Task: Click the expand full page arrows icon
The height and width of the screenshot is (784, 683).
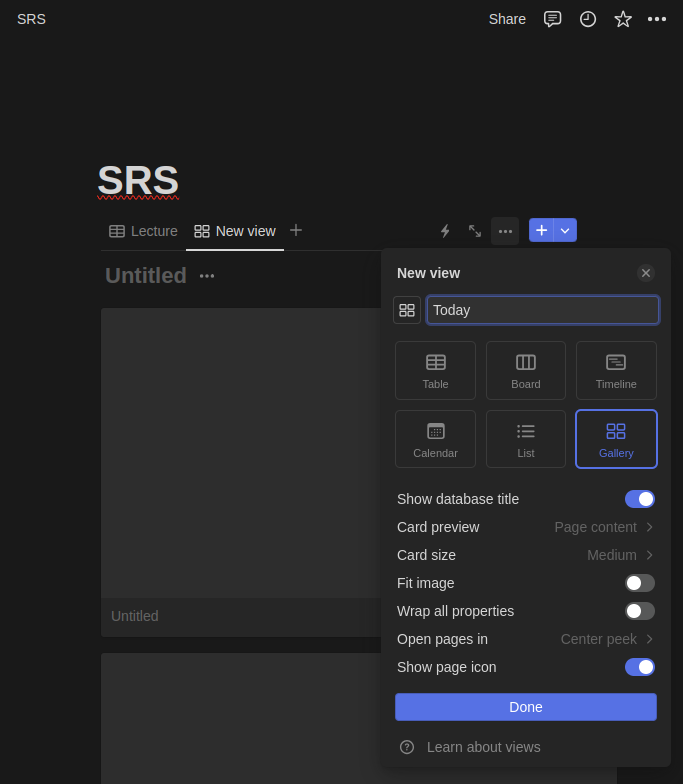Action: pos(475,231)
